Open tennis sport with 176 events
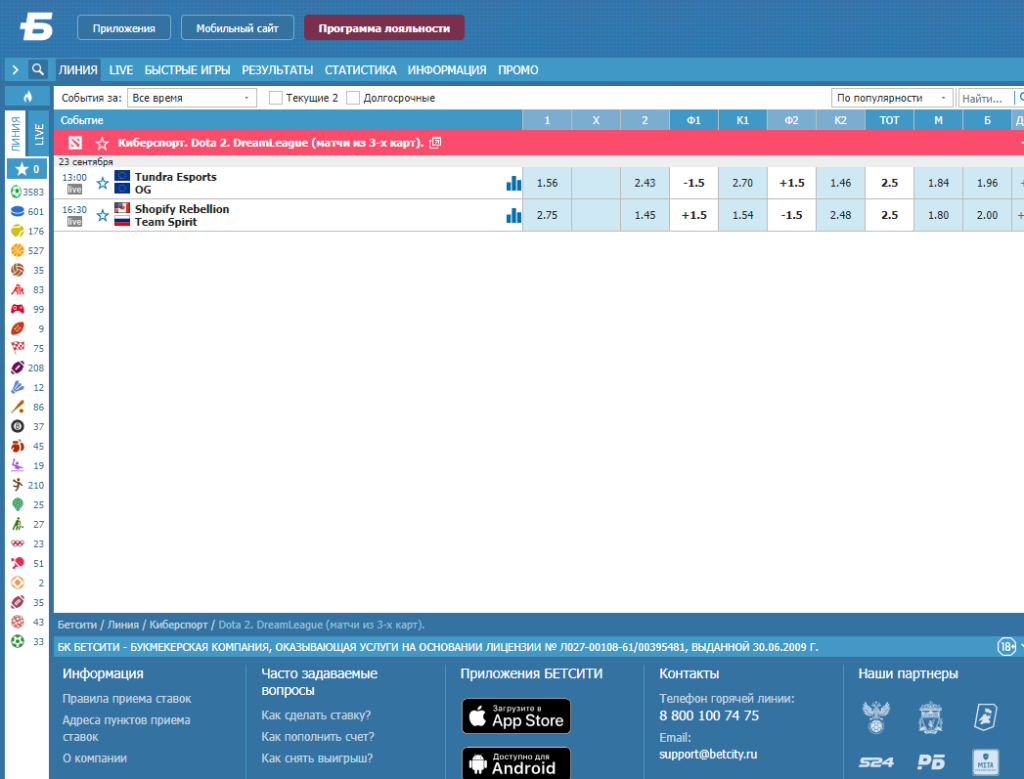Viewport: 1024px width, 779px height. pyautogui.click(x=27, y=231)
